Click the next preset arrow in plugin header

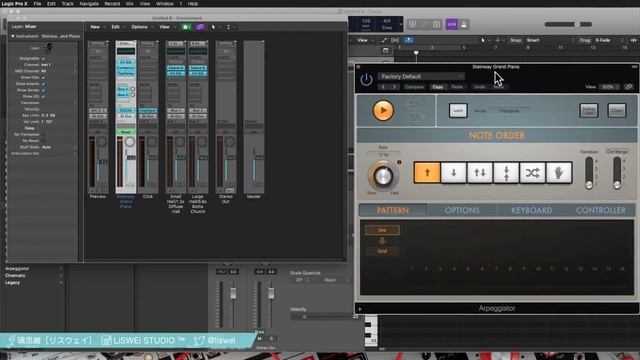[394, 87]
